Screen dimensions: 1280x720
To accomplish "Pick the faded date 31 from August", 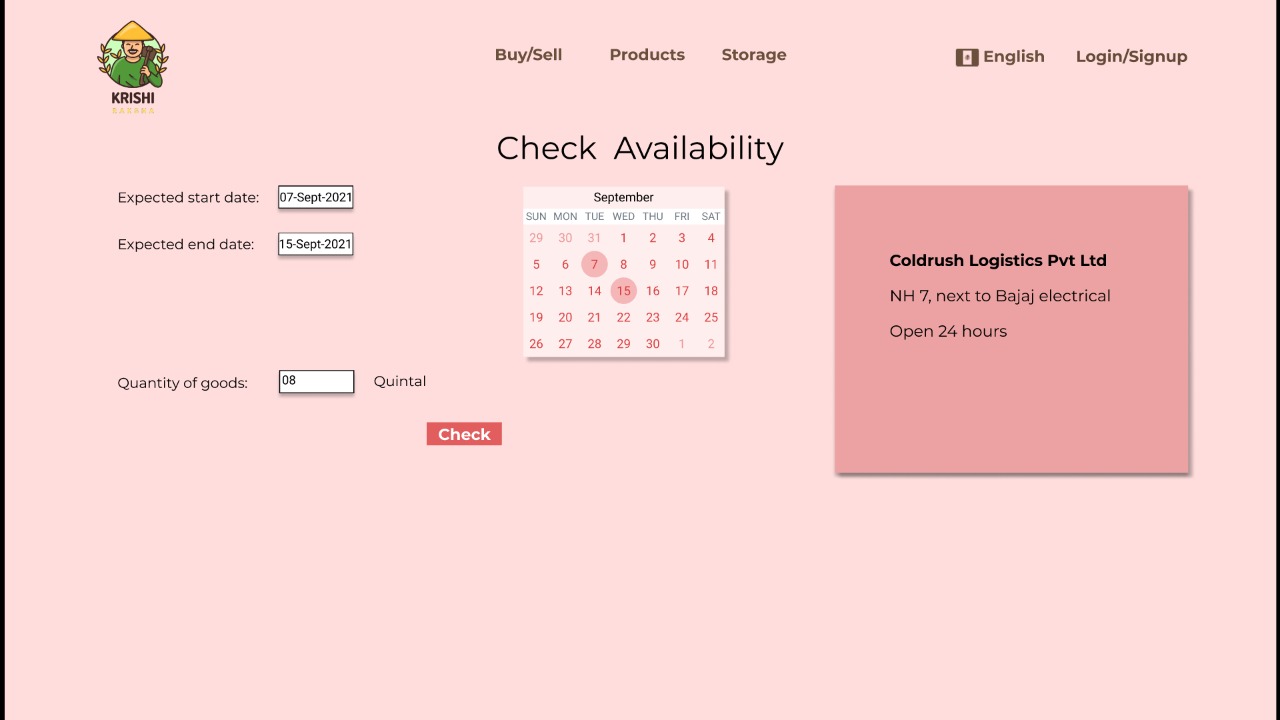I will click(x=594, y=238).
